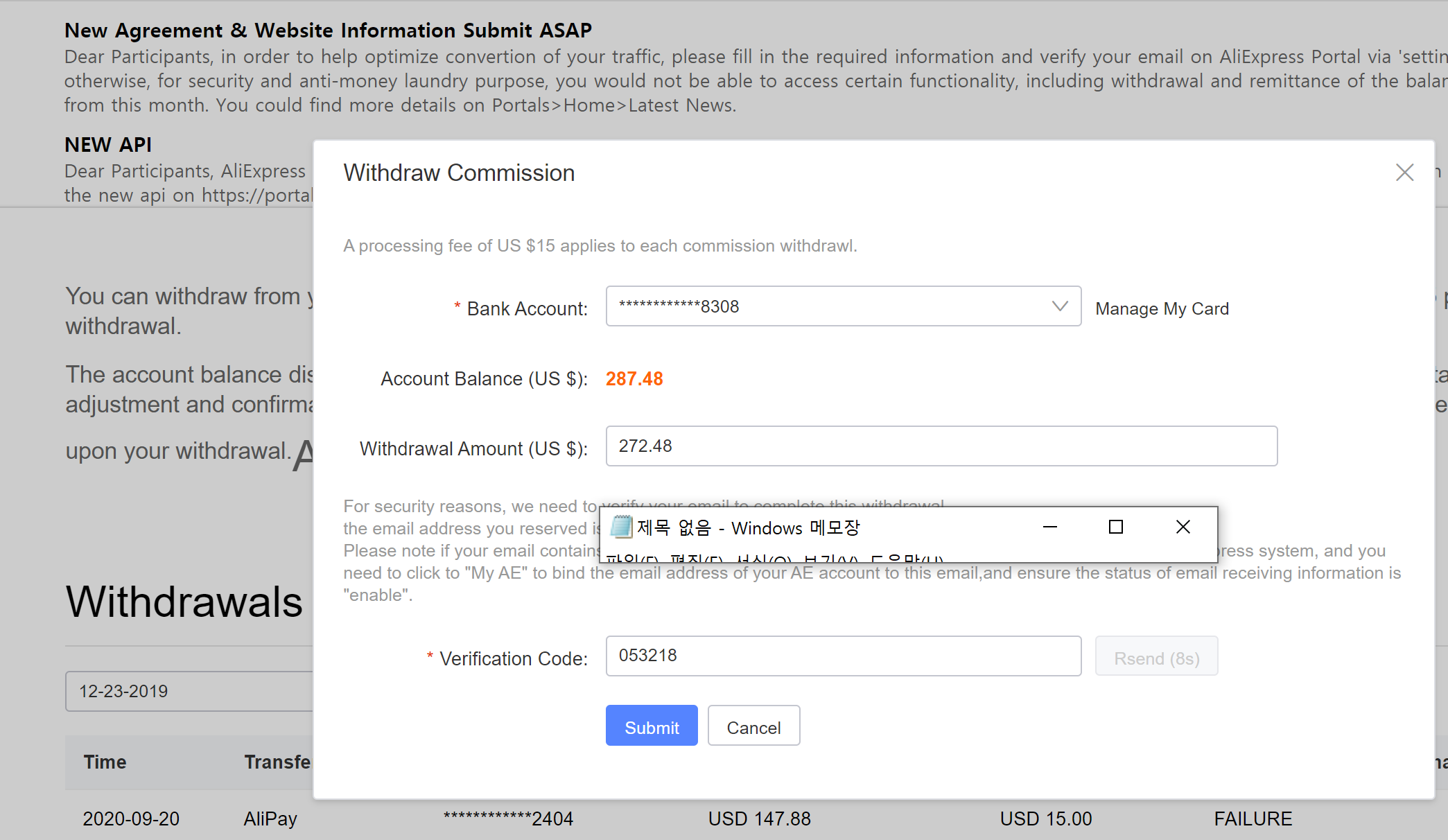Click the Notepad title bar text
1448x840 pixels.
[749, 528]
